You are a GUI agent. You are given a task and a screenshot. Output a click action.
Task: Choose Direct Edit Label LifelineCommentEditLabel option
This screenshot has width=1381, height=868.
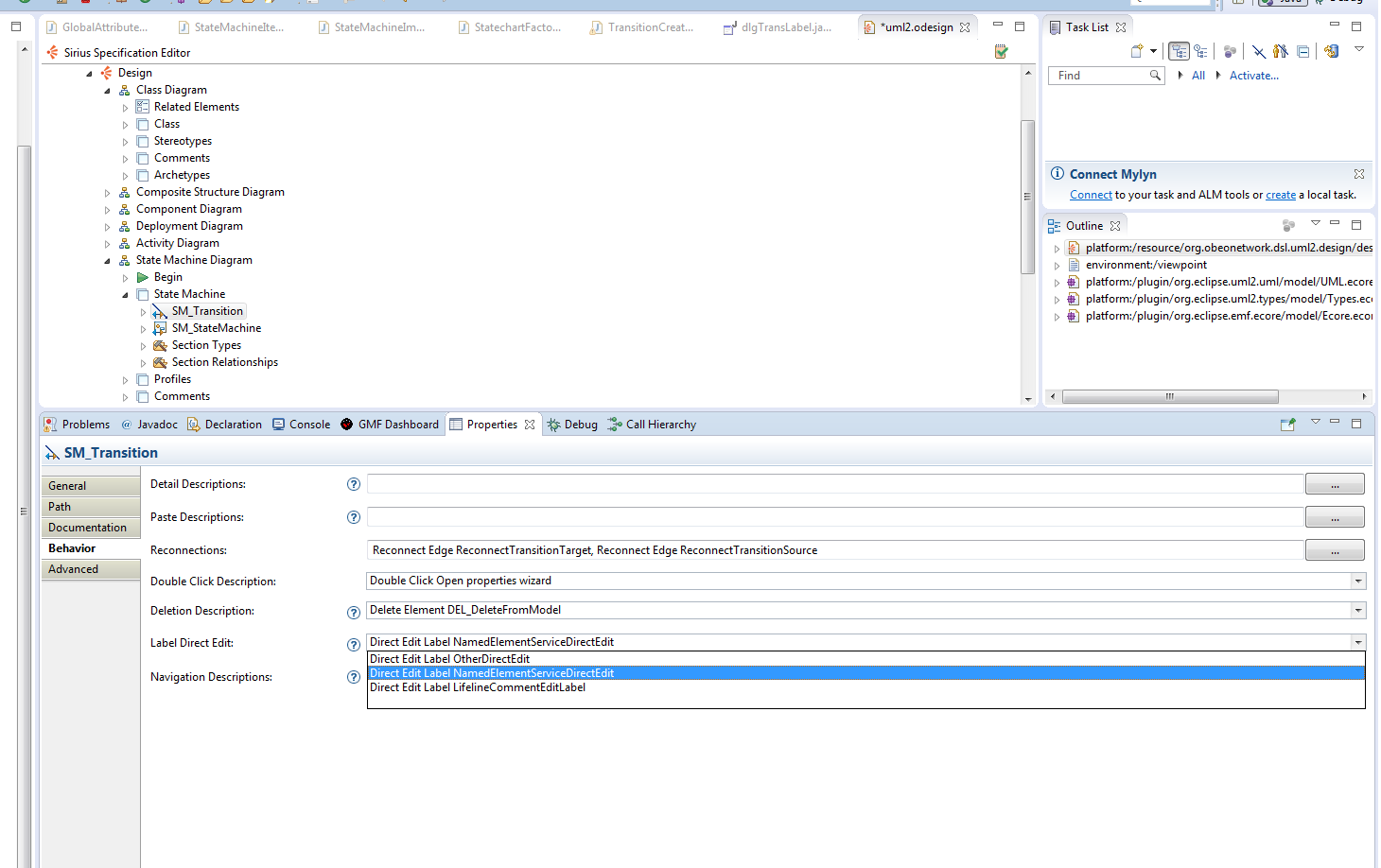(865, 687)
